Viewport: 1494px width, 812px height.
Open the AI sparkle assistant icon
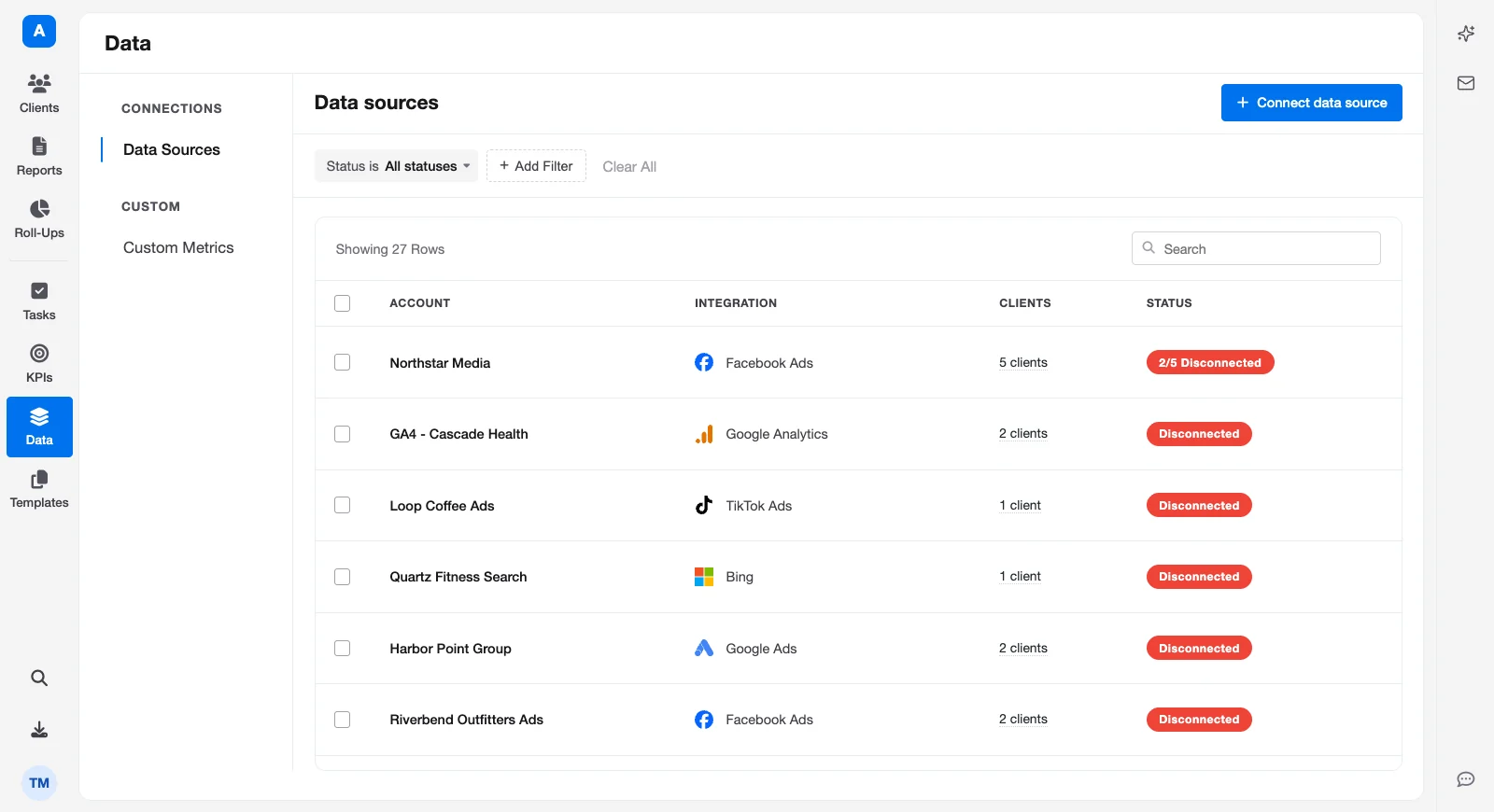1466,34
